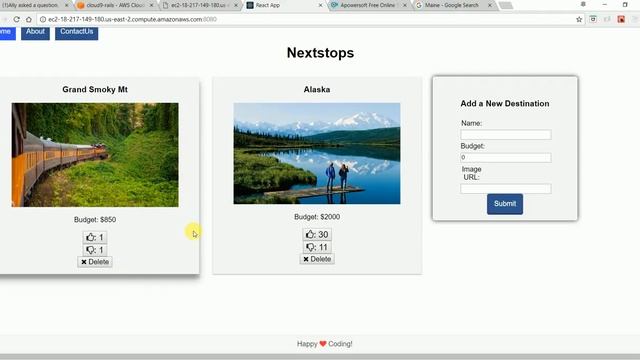The height and width of the screenshot is (360, 640).
Task: Delete the Grand Smoky Mt card
Action: (x=95, y=262)
